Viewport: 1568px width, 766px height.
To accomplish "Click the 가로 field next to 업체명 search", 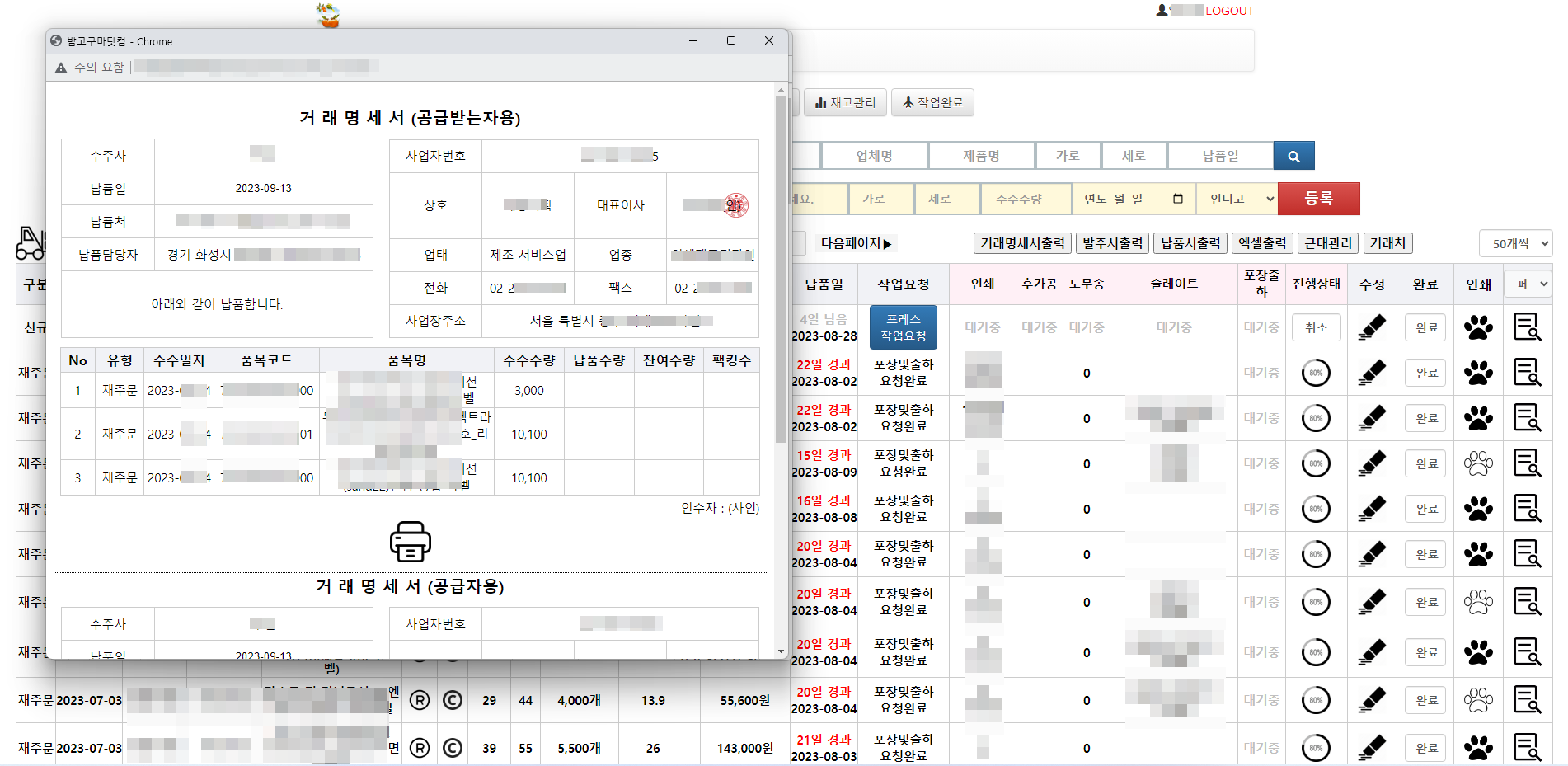I will click(x=1068, y=156).
